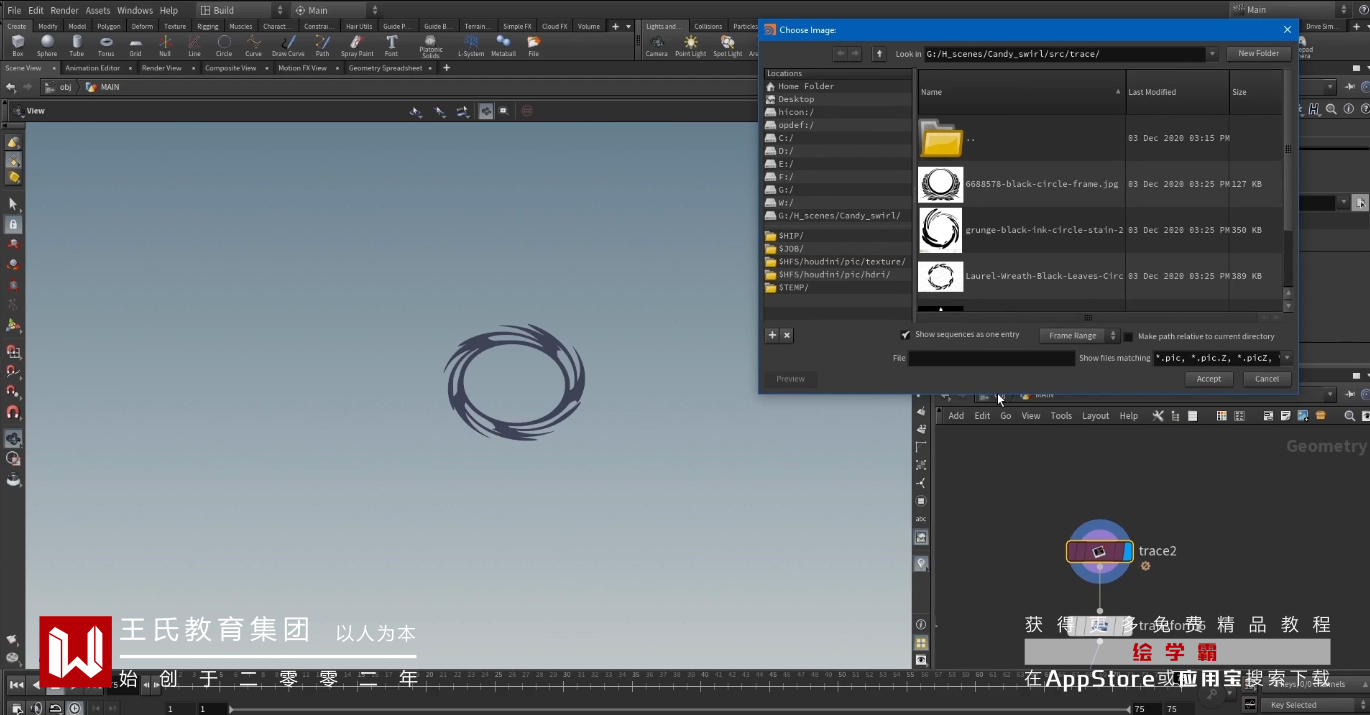
Task: Open the Render menu
Action: click(x=64, y=10)
